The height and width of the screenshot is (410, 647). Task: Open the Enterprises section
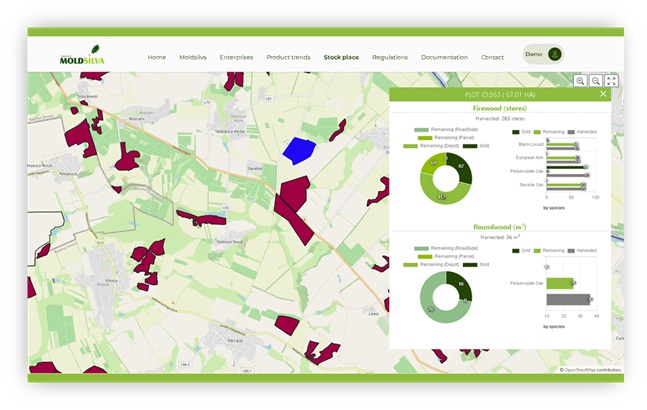(x=236, y=57)
